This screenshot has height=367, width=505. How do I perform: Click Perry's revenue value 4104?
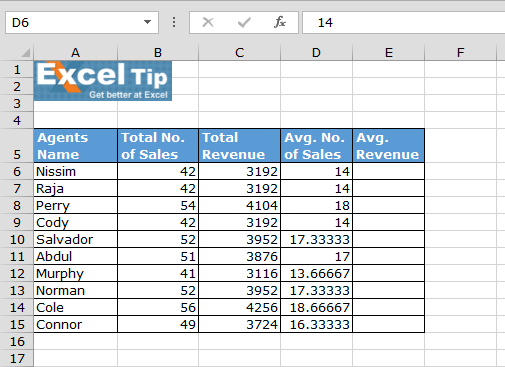(x=240, y=205)
